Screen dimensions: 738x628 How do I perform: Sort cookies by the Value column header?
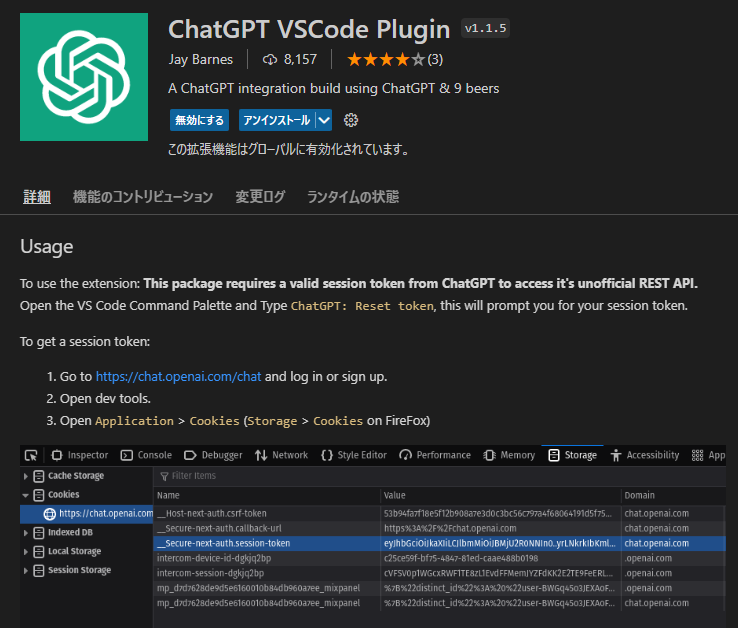[500, 495]
